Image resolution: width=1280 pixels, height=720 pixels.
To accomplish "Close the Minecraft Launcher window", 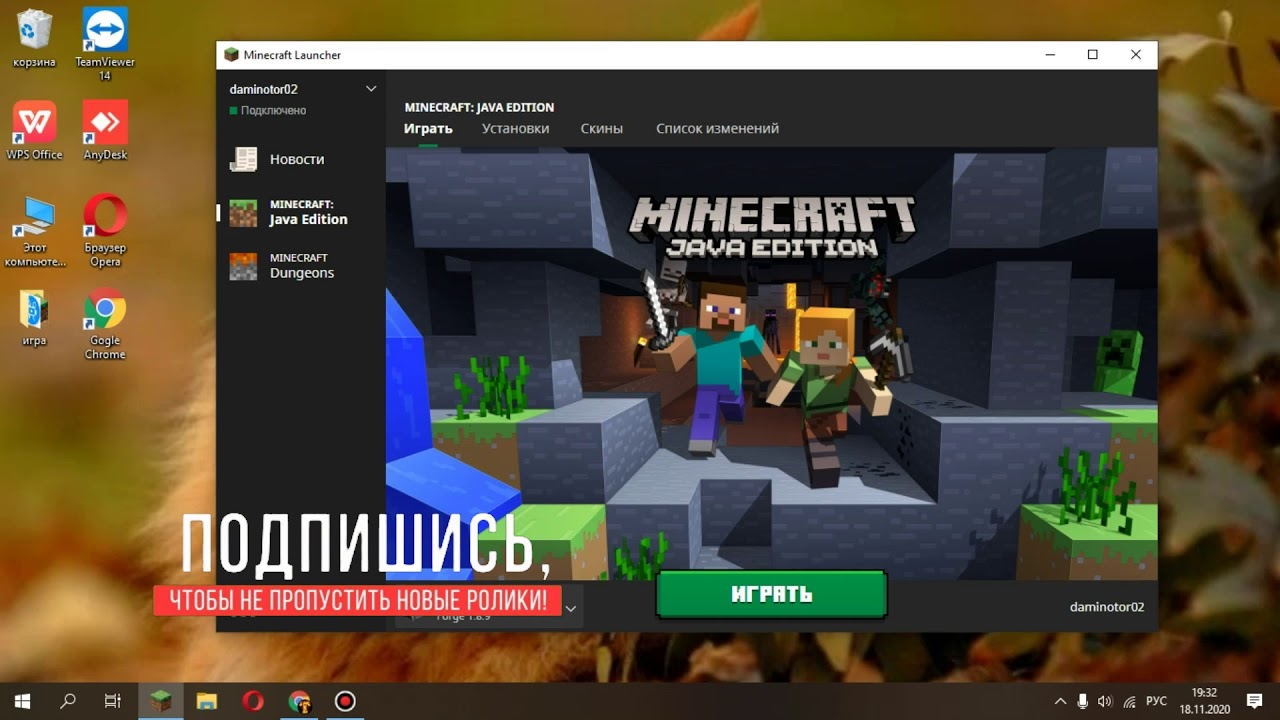I will coord(1135,55).
